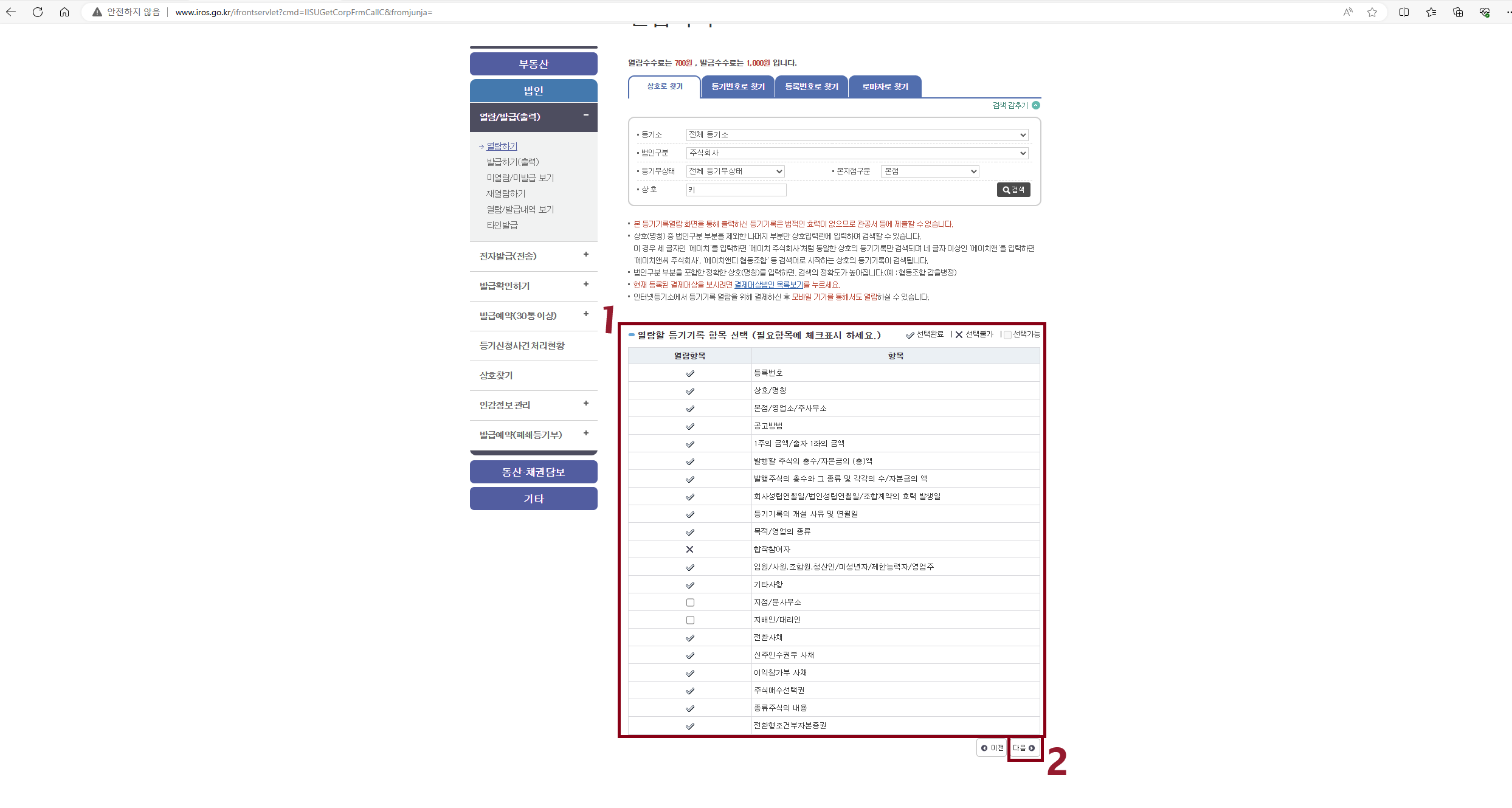Toggle the 등록번호 check mark
Screen dimensions: 1512x808
coord(690,373)
